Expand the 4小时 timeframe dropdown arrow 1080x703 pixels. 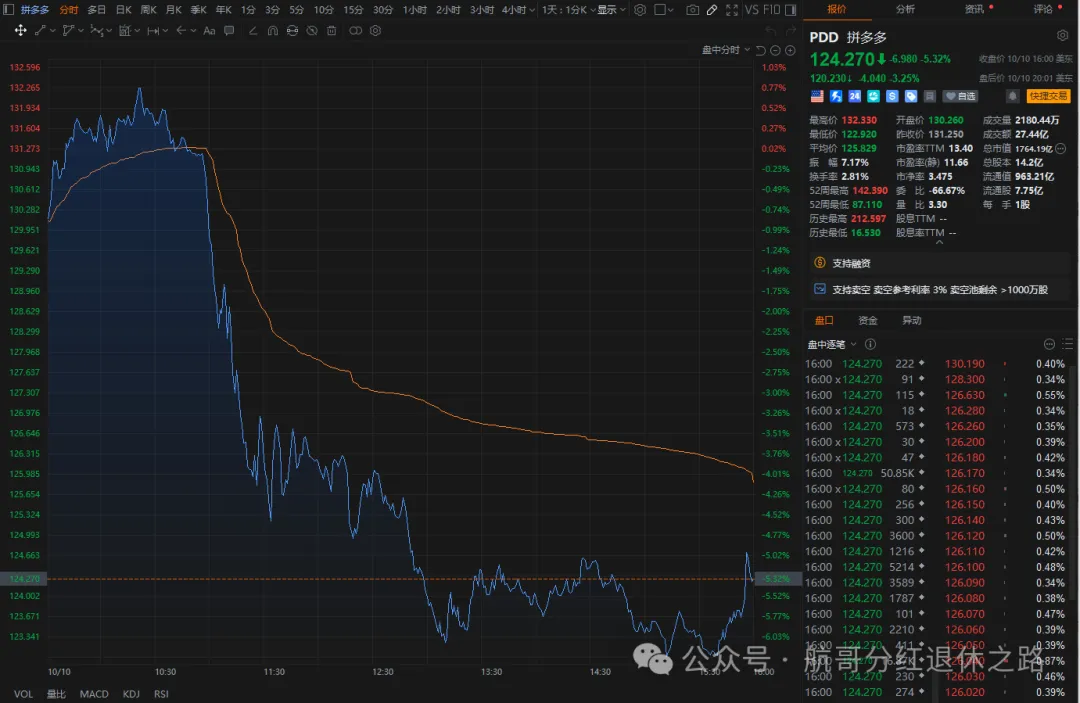pos(532,10)
